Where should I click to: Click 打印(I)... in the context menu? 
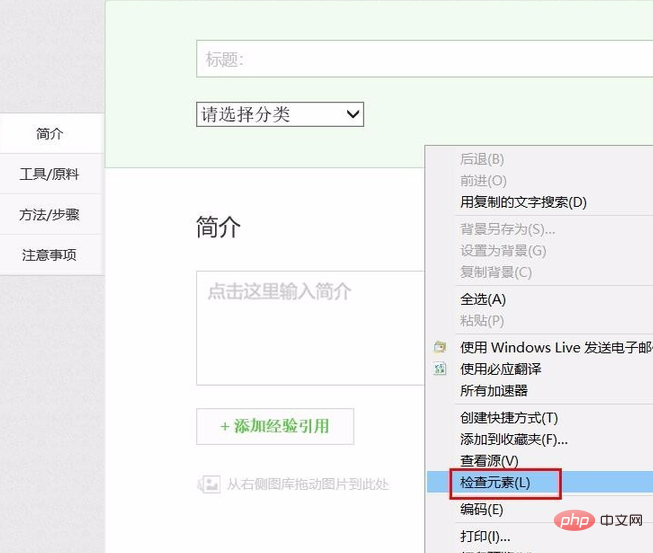[x=485, y=537]
